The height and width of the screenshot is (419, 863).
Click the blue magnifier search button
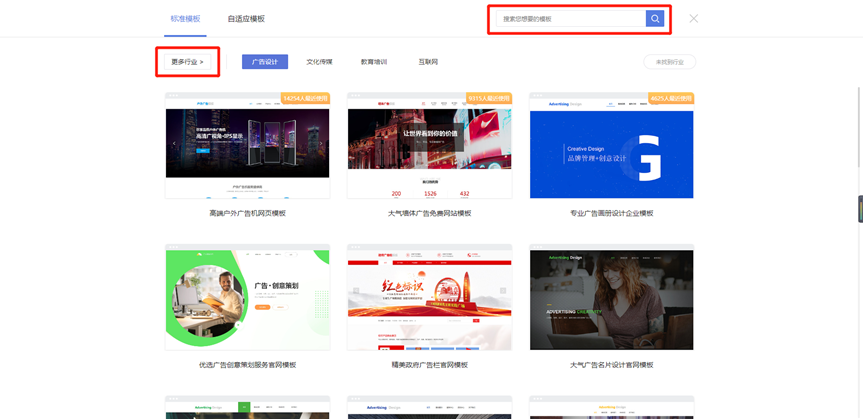click(x=655, y=19)
